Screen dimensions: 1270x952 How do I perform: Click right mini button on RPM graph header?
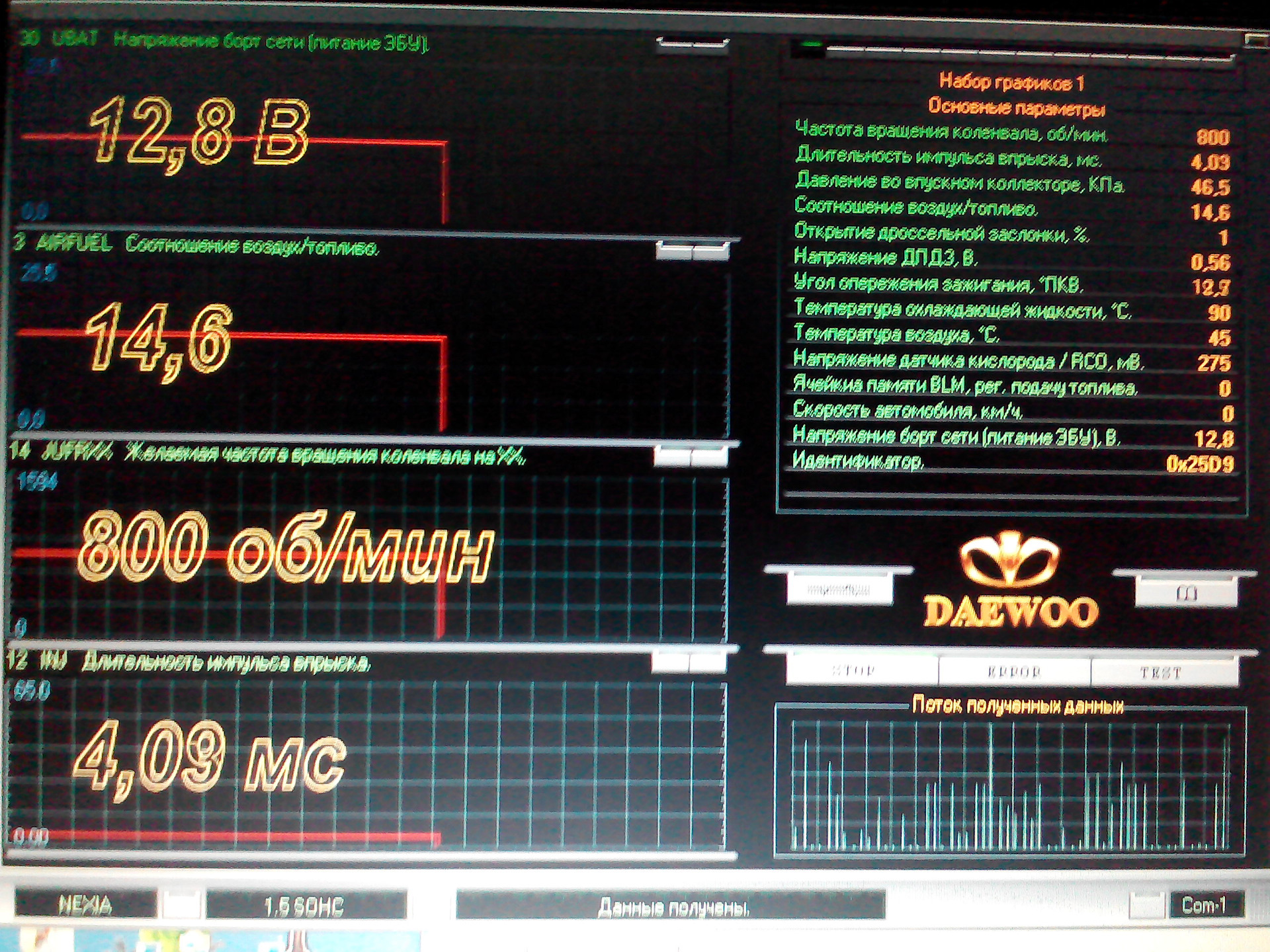(x=709, y=456)
